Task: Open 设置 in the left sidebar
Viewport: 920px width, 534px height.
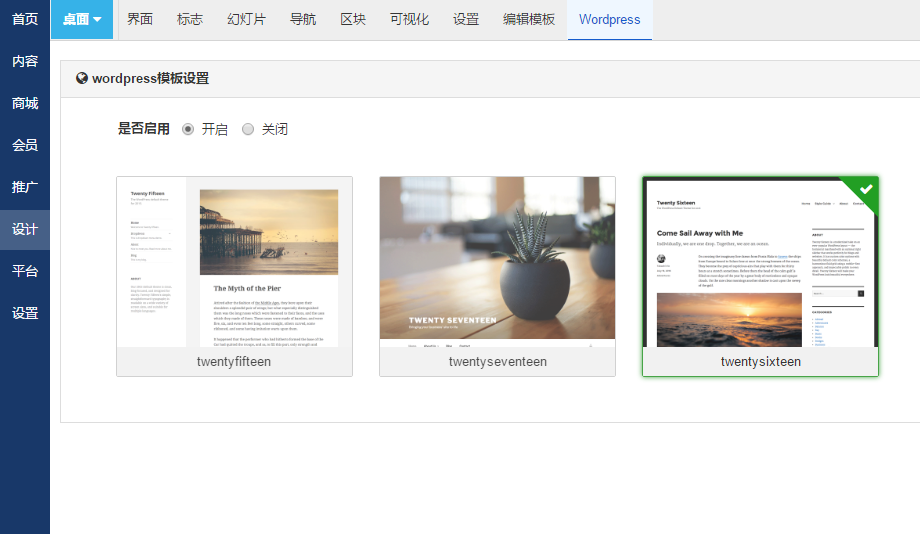Action: [25, 313]
